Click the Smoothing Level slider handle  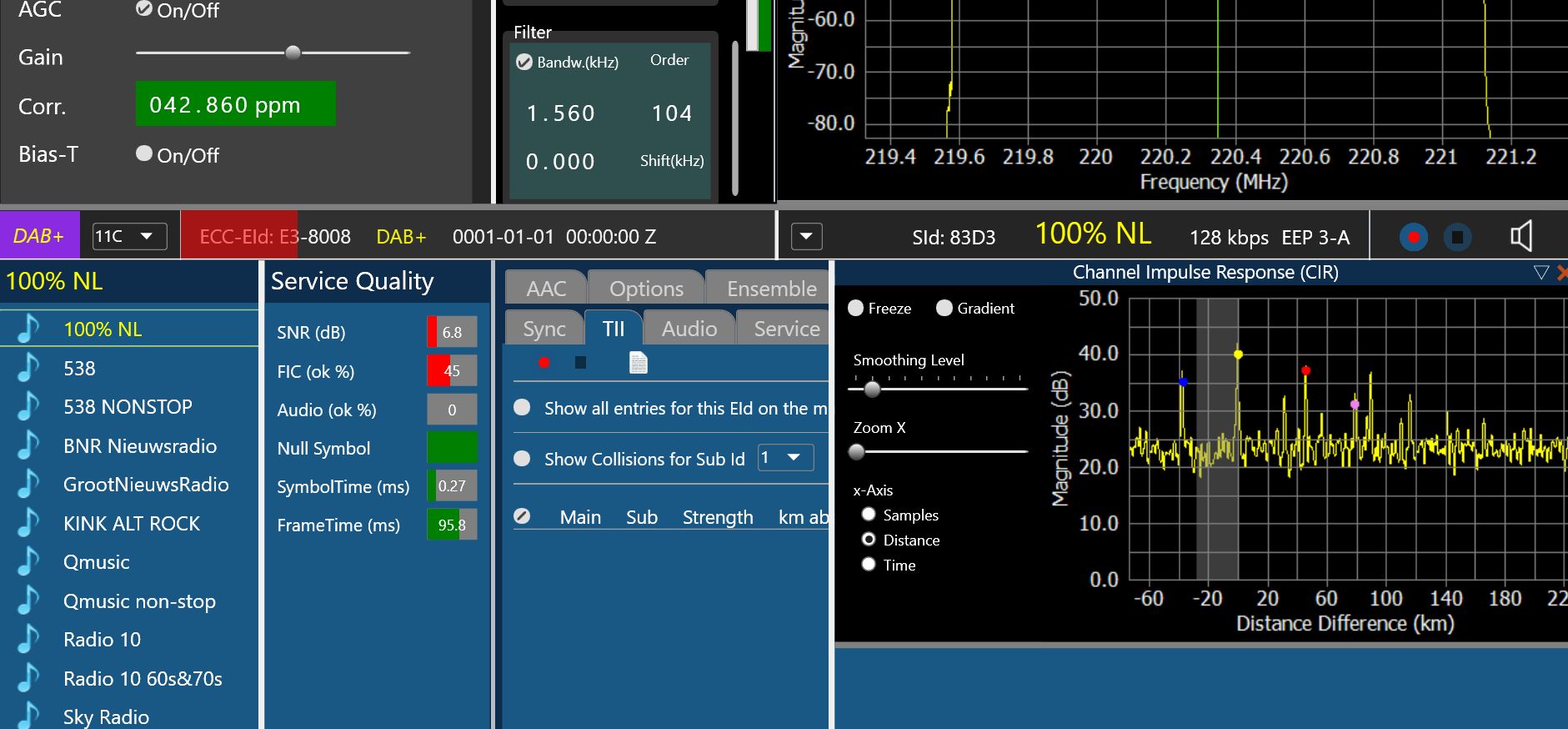click(872, 389)
